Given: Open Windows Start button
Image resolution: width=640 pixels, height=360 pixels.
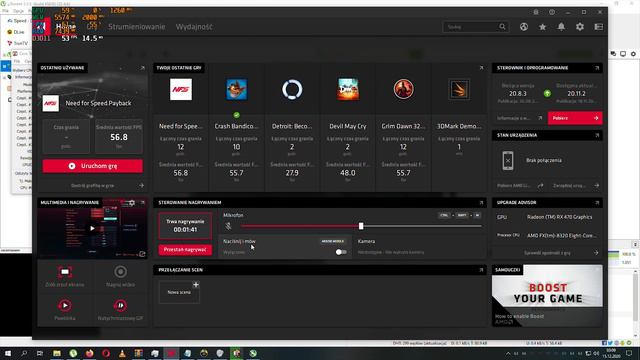Looking at the screenshot, I should [8, 353].
